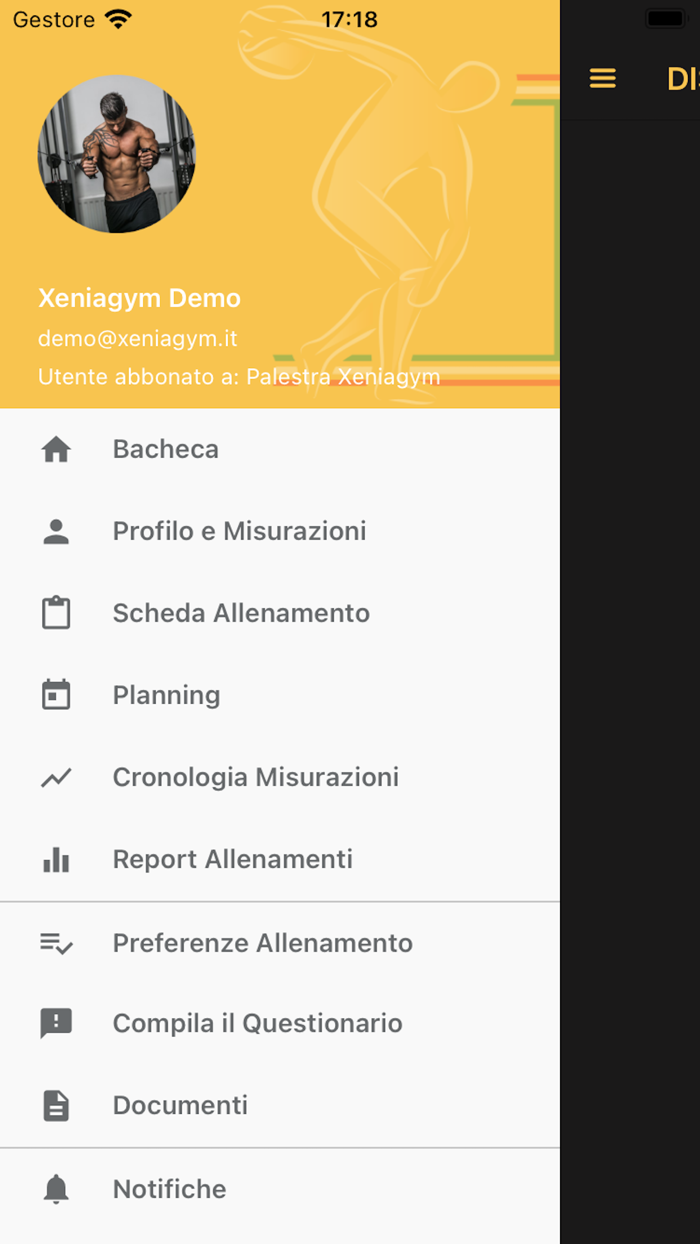Tap the demo@xeniagym.it email address

point(138,339)
